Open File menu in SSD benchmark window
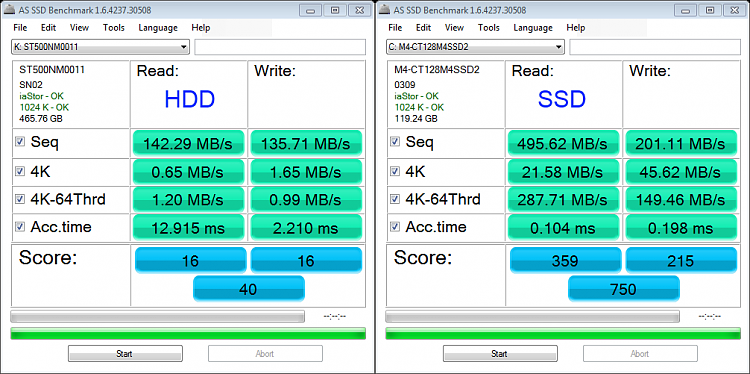The image size is (750, 374). [395, 28]
